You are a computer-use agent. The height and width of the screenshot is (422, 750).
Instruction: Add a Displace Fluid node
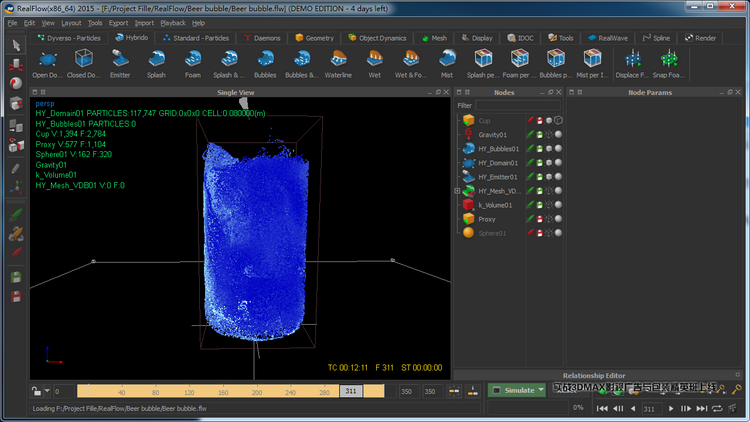pyautogui.click(x=632, y=64)
